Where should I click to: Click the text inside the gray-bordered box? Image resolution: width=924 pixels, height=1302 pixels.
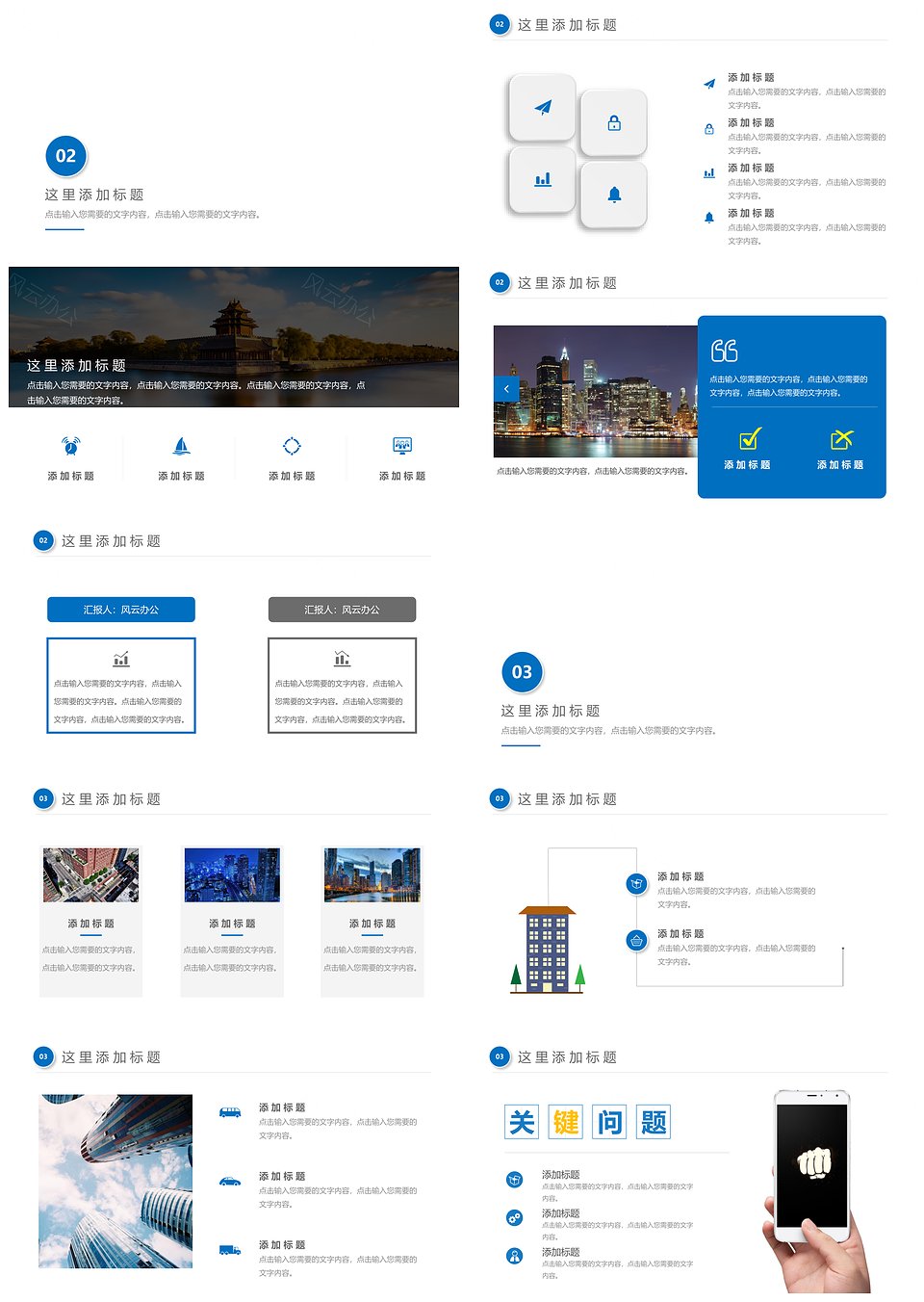[x=342, y=701]
